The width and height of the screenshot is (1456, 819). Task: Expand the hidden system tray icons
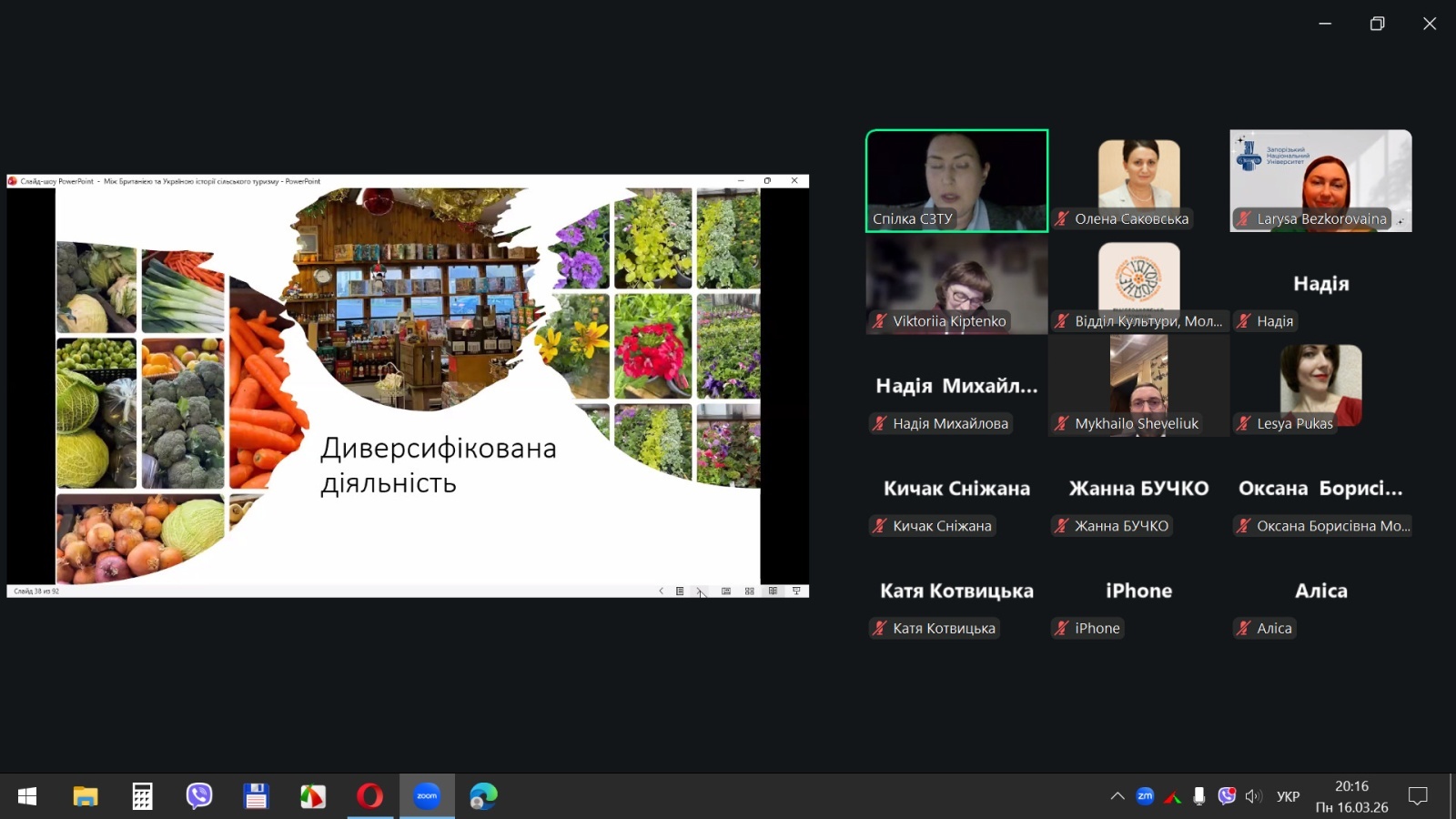pyautogui.click(x=1117, y=796)
